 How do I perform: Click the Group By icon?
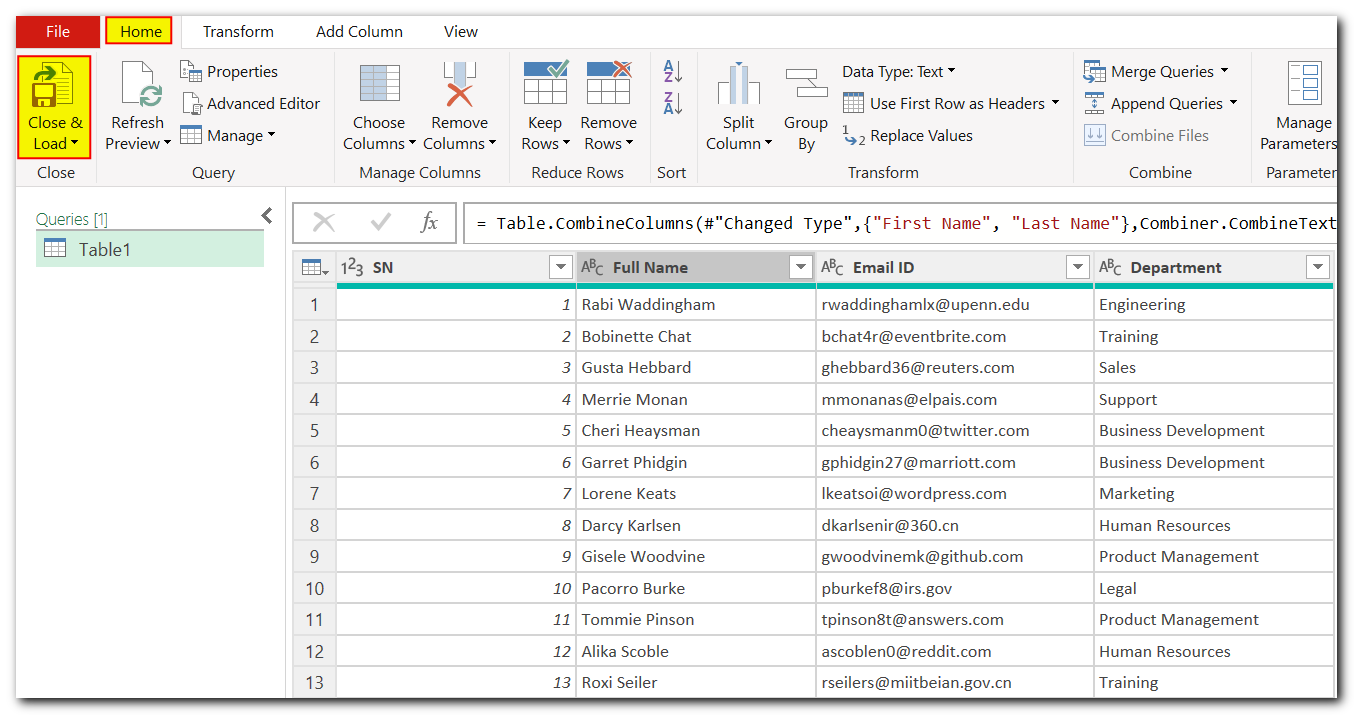pos(806,82)
